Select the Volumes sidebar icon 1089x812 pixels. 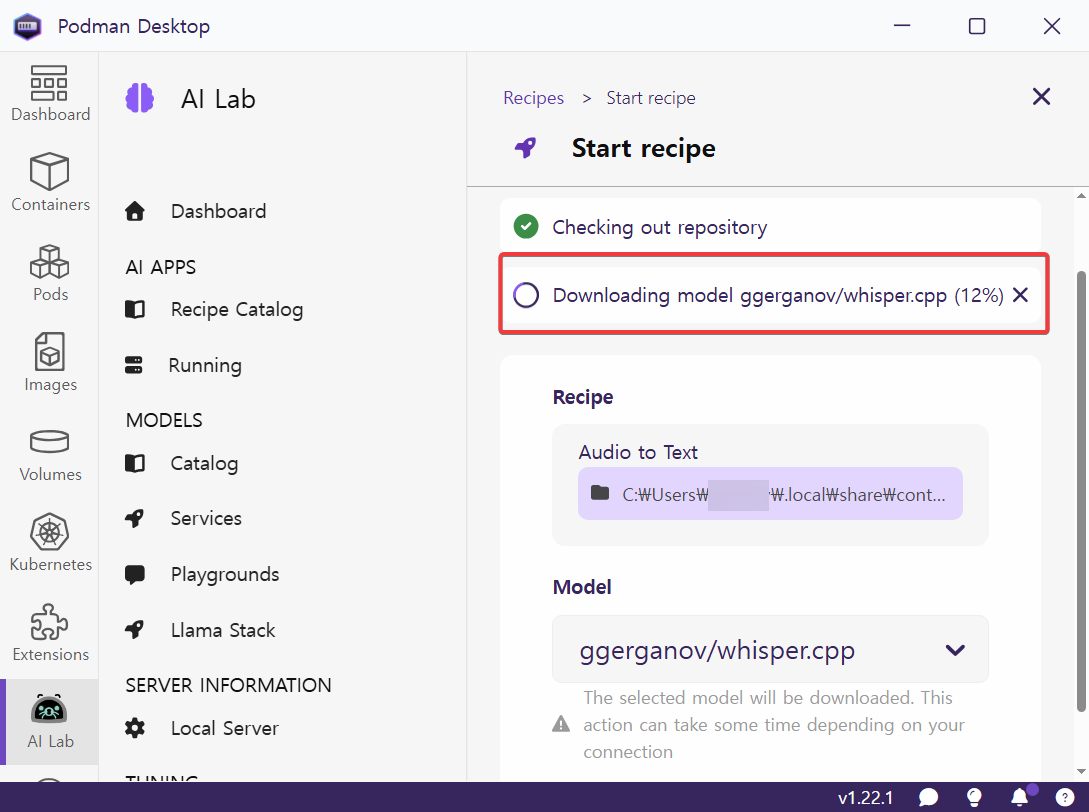coord(50,452)
